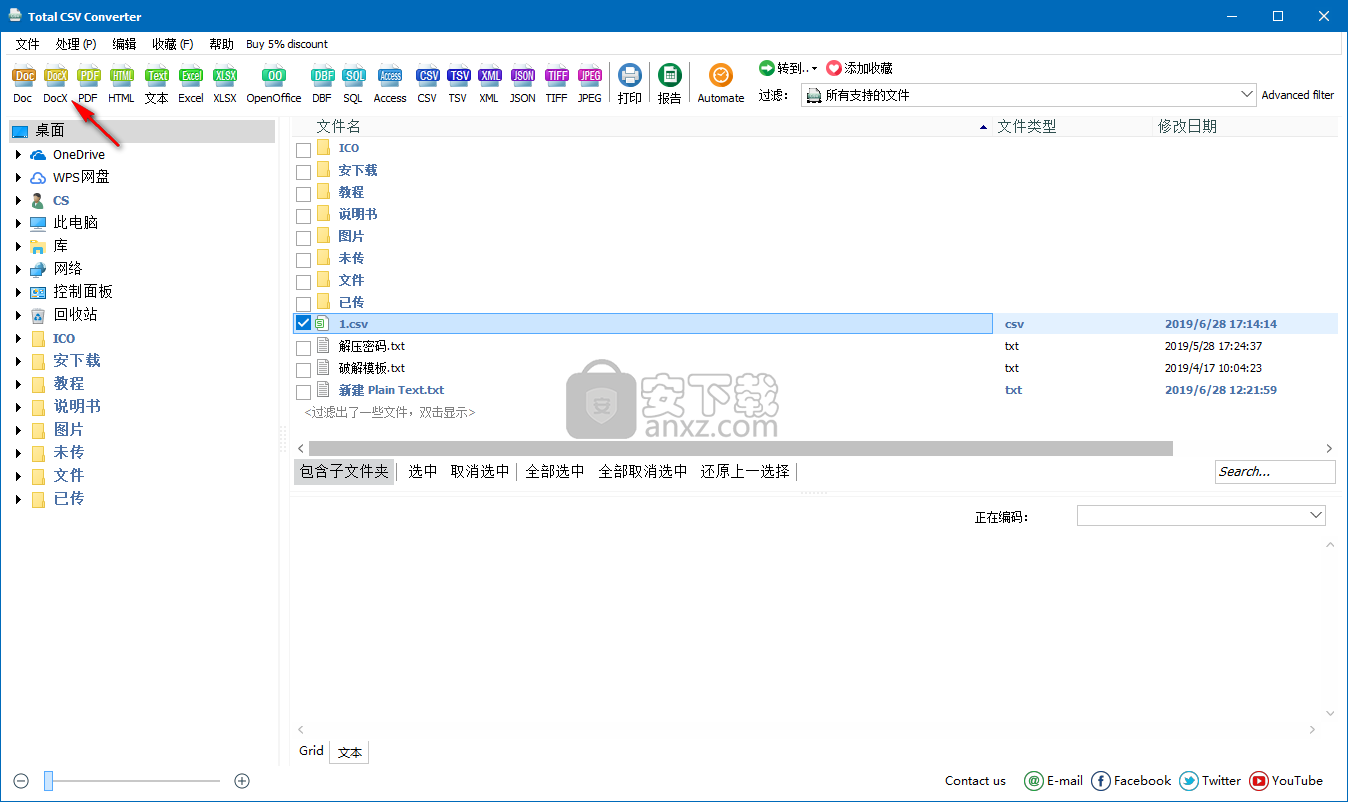The width and height of the screenshot is (1348, 802).
Task: Convert to XML icon
Action: (489, 76)
